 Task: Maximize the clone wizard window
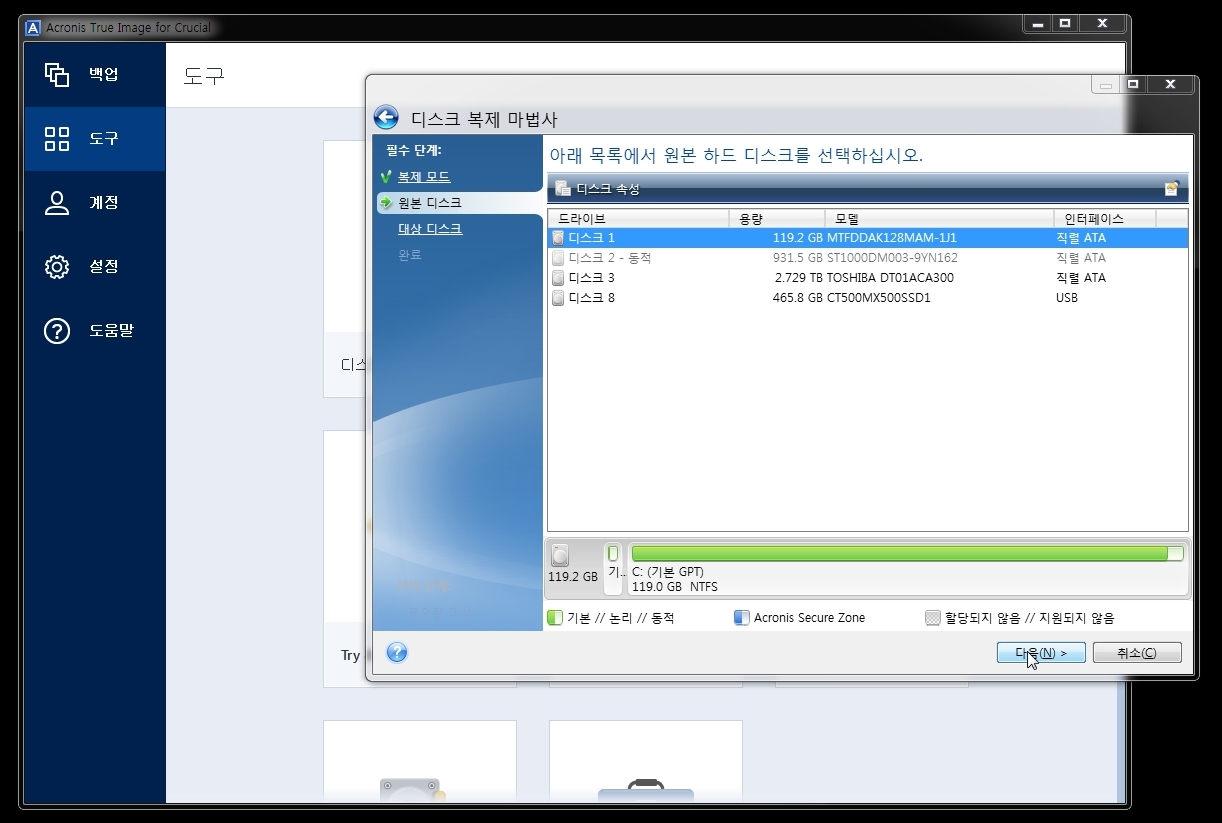(x=1133, y=85)
